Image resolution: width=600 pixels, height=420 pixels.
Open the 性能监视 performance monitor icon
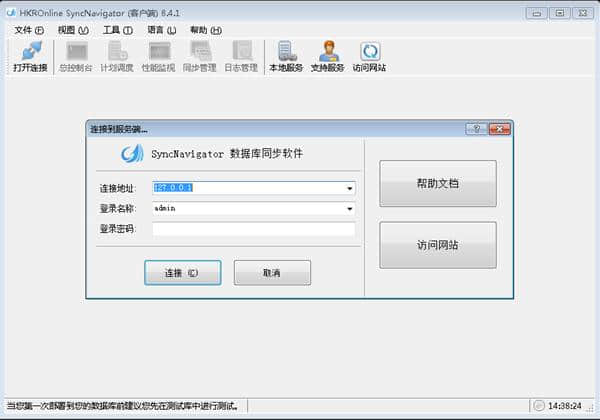pyautogui.click(x=158, y=57)
